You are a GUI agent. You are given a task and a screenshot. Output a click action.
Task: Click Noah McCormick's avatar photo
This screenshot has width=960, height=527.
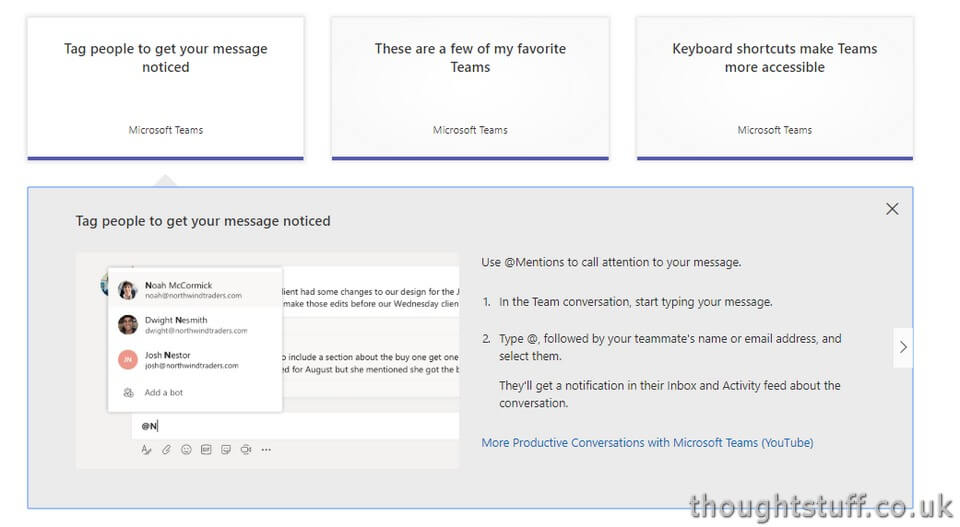point(127,290)
